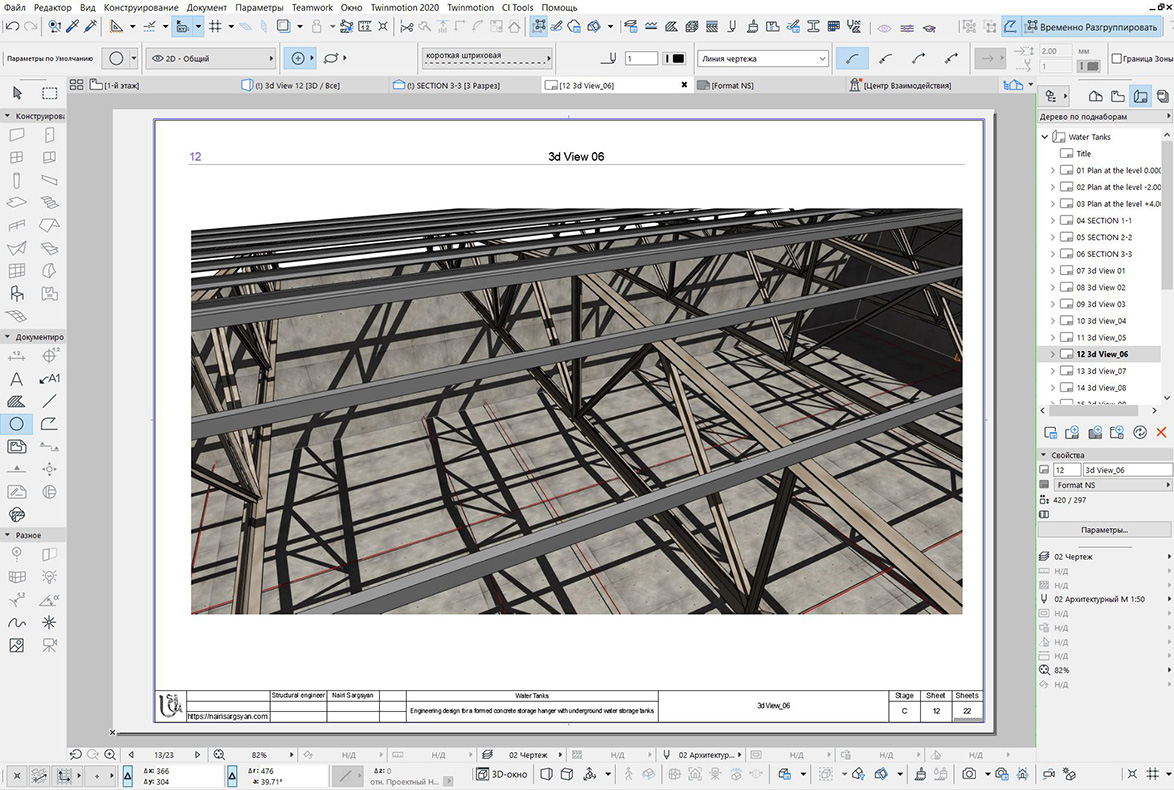
Task: Open View Map icon in navigator
Action: point(1118,96)
